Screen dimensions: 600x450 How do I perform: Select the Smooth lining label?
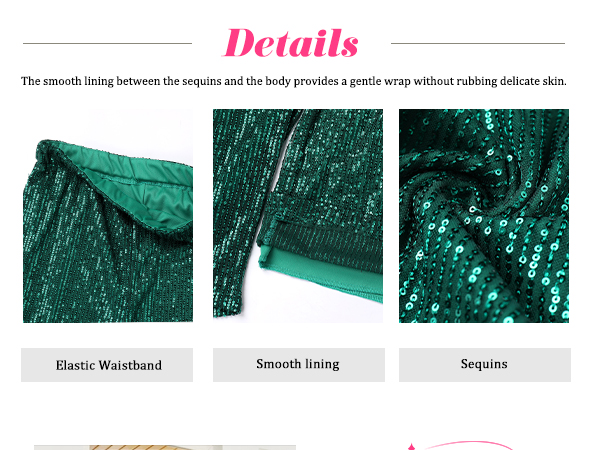coord(299,365)
